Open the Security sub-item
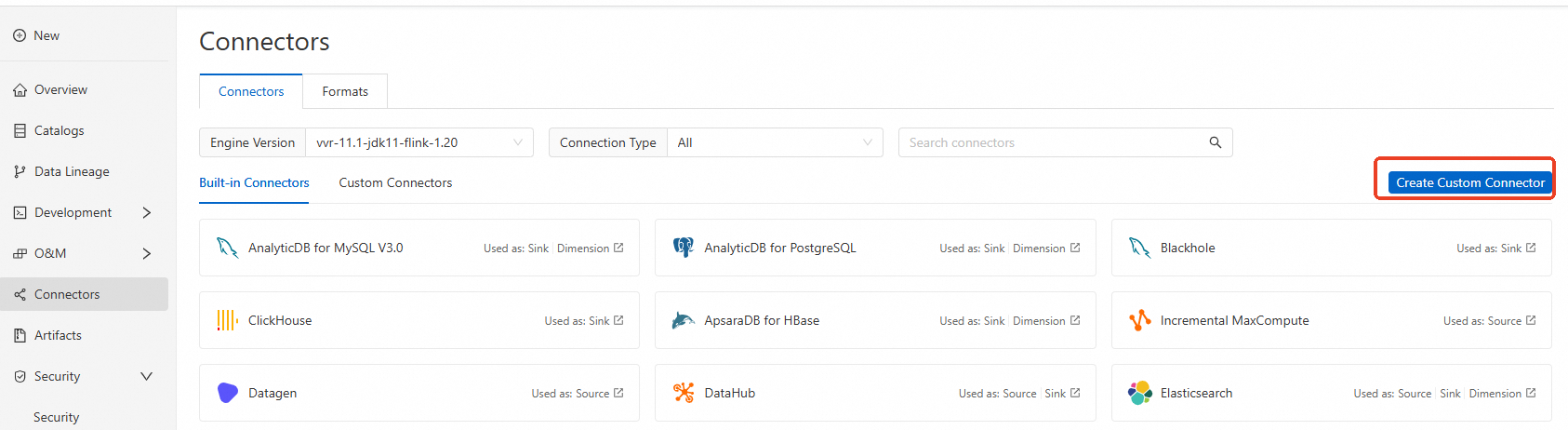 click(x=56, y=417)
